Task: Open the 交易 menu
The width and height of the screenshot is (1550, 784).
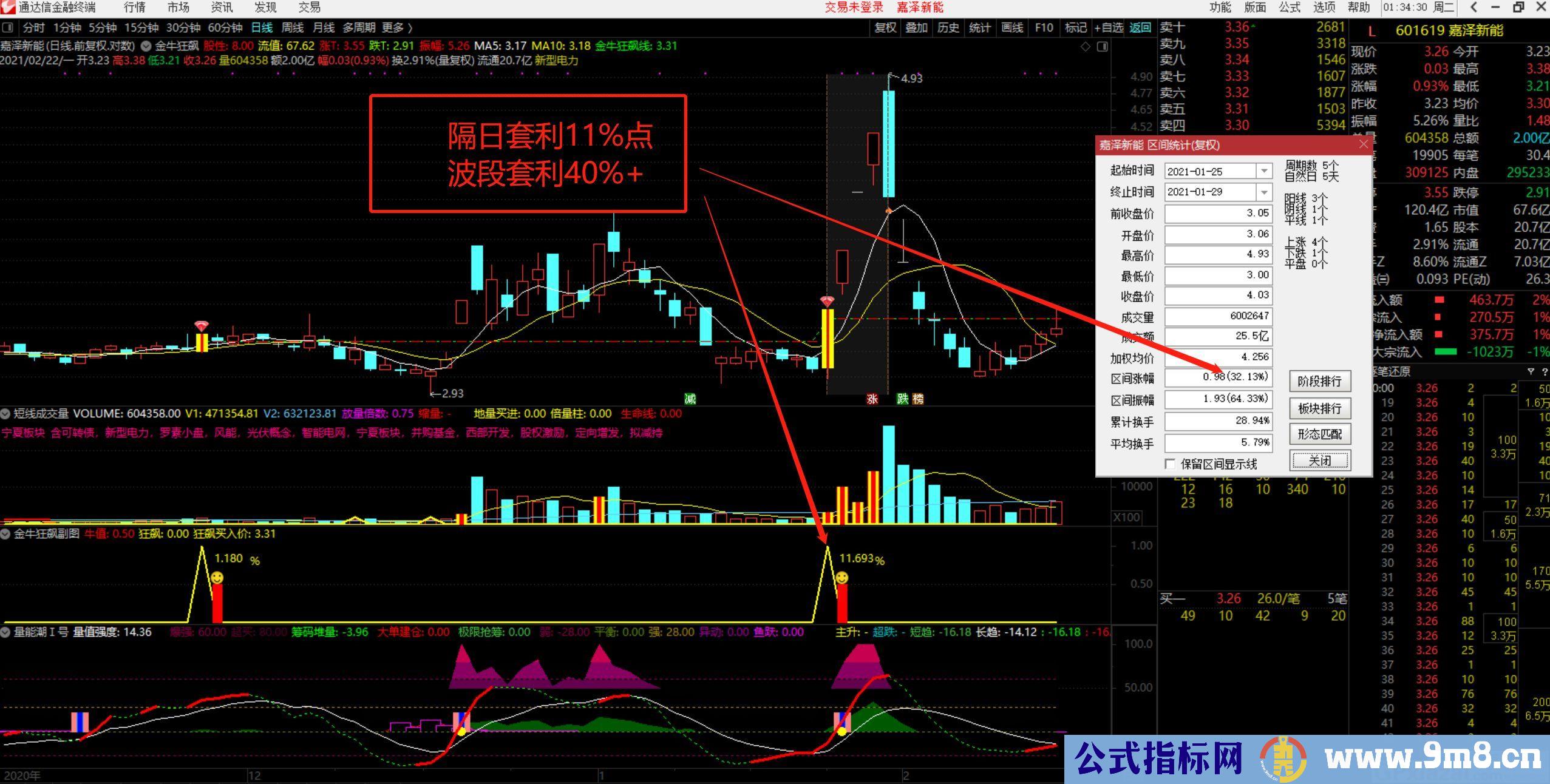Action: coord(309,7)
